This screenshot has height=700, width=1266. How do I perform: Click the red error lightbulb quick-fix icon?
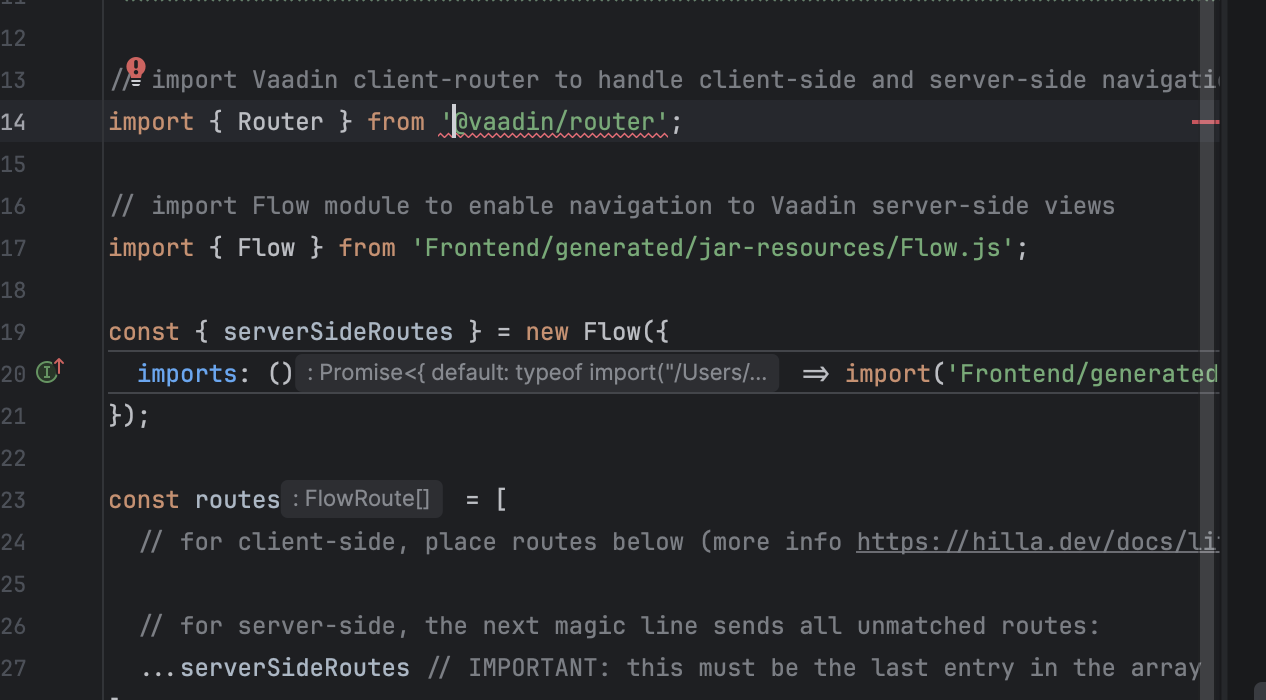point(136,68)
